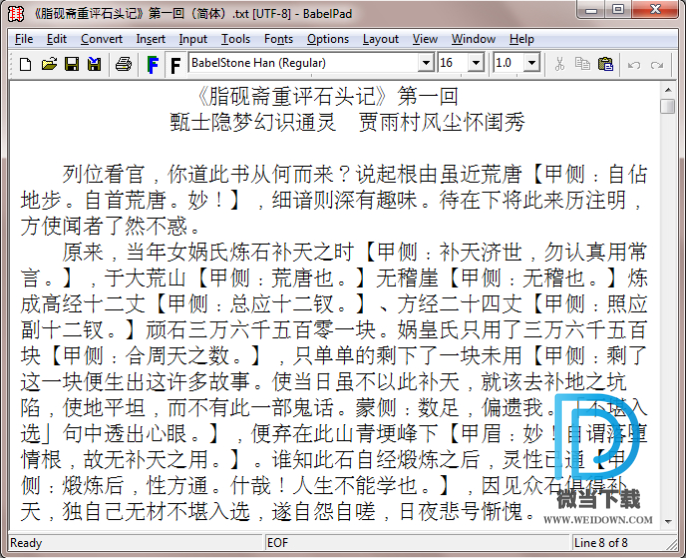Click the Line 8 of 8 status
686x558 pixels.
601,543
